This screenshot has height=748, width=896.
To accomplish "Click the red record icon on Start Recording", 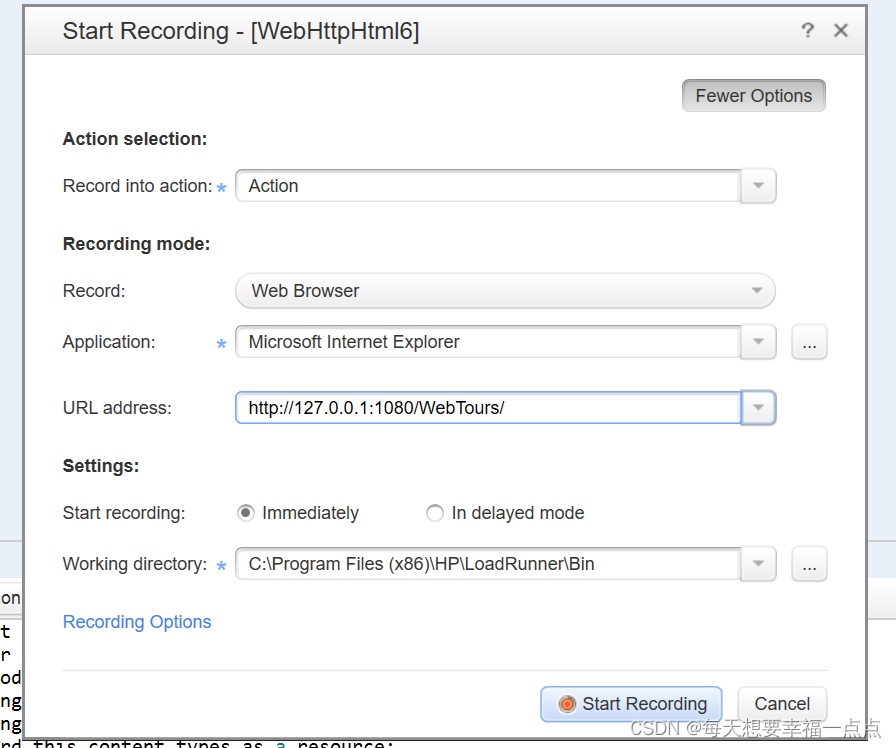I will tap(567, 704).
